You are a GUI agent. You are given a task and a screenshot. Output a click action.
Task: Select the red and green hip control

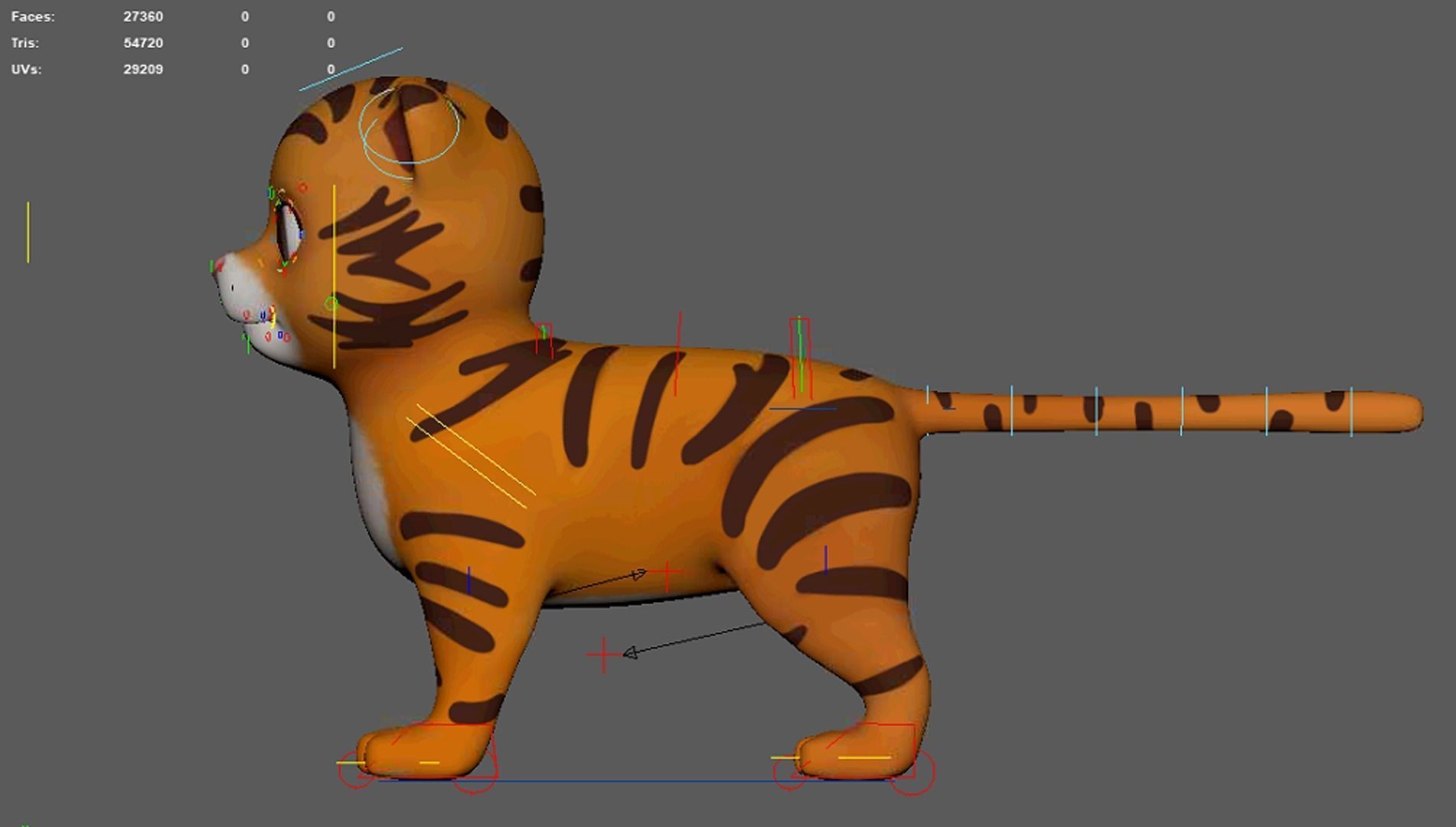(x=800, y=357)
